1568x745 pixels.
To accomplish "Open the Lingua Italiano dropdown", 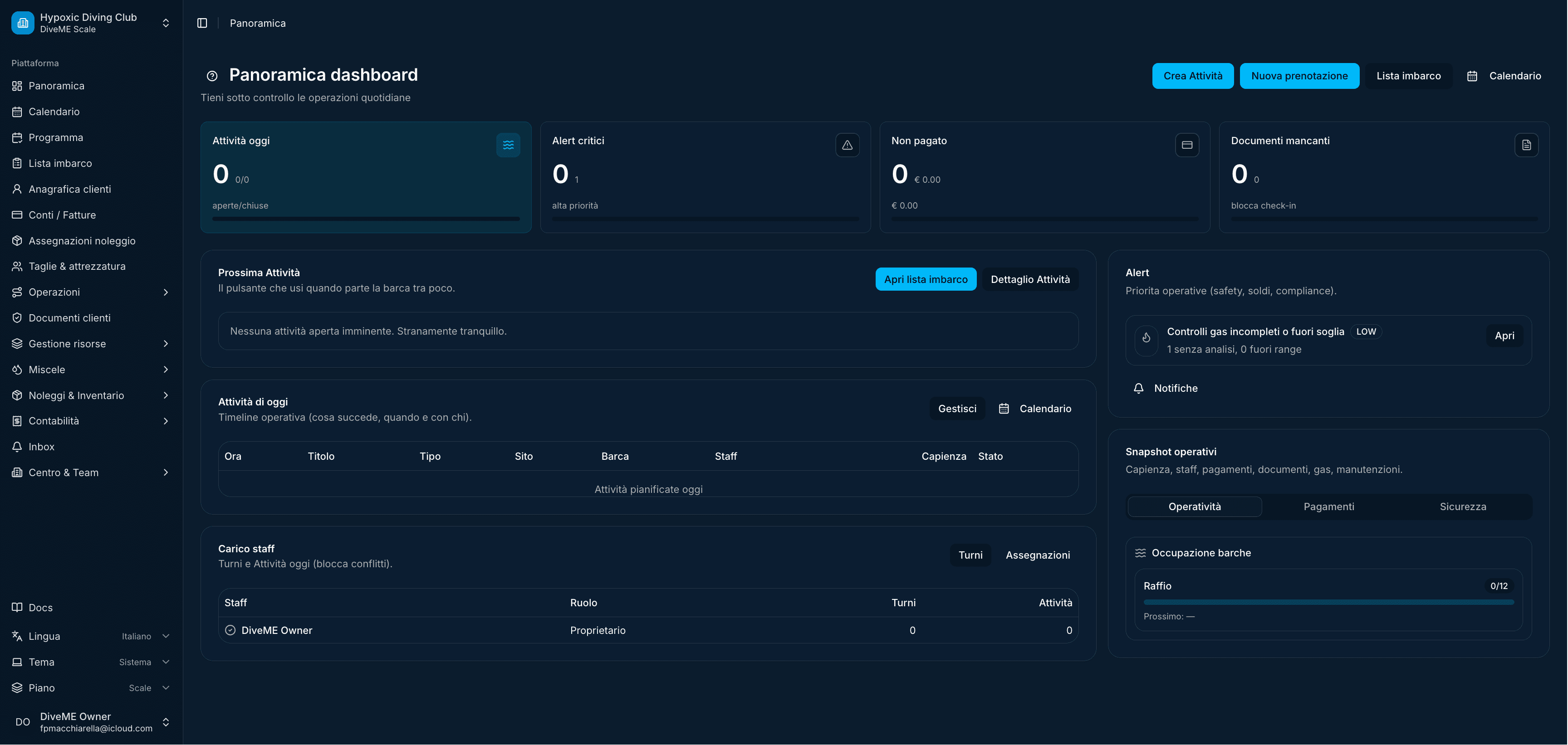I will coord(91,637).
